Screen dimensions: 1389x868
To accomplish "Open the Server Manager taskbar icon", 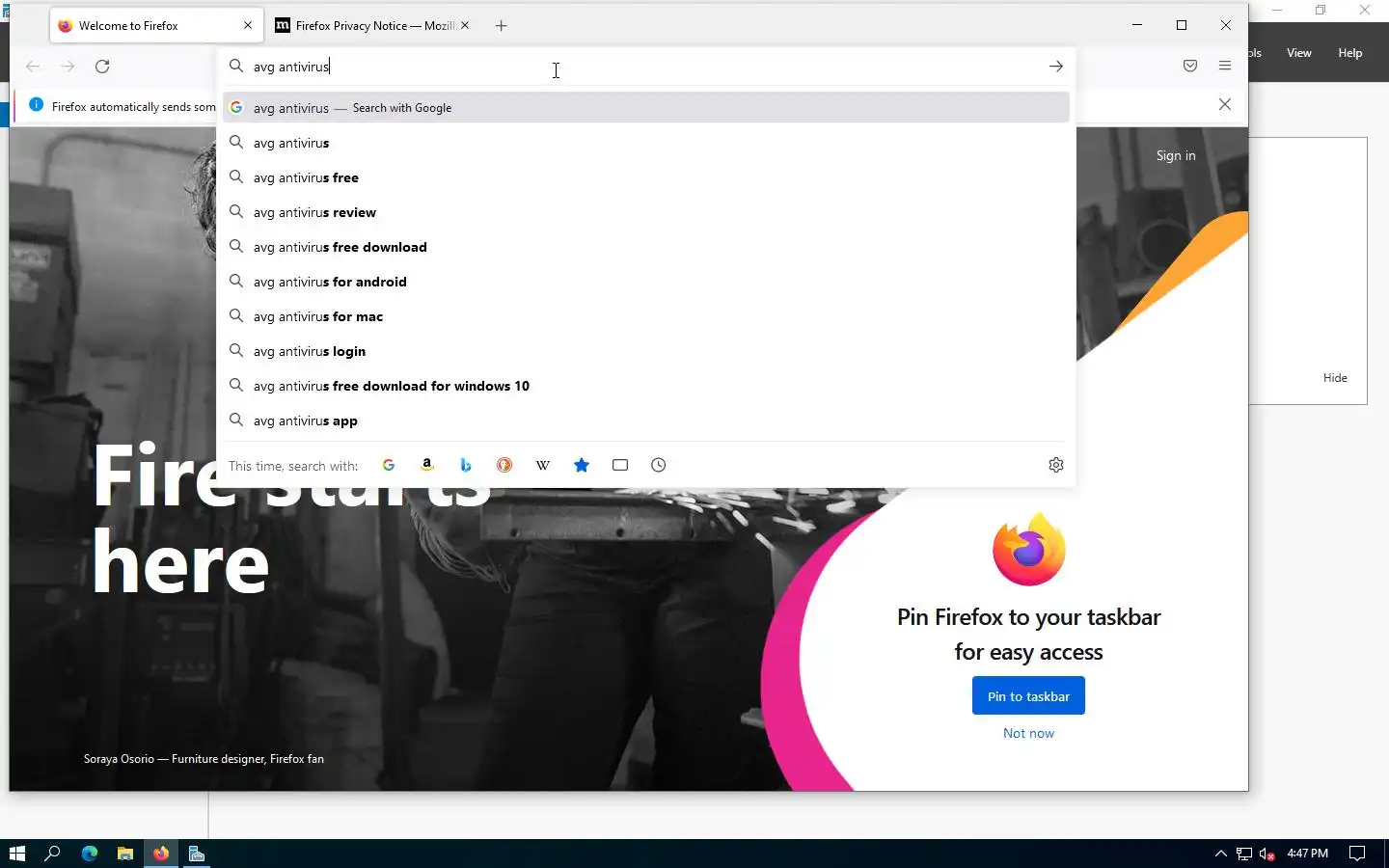I will [x=197, y=854].
